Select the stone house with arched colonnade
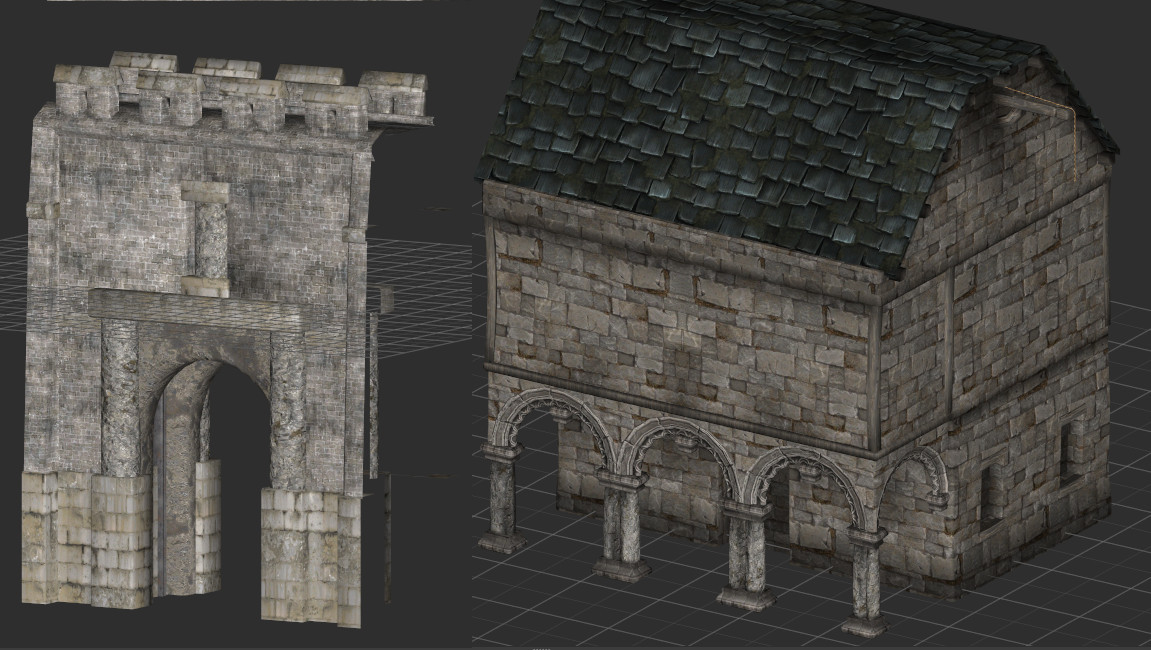 [x=796, y=316]
